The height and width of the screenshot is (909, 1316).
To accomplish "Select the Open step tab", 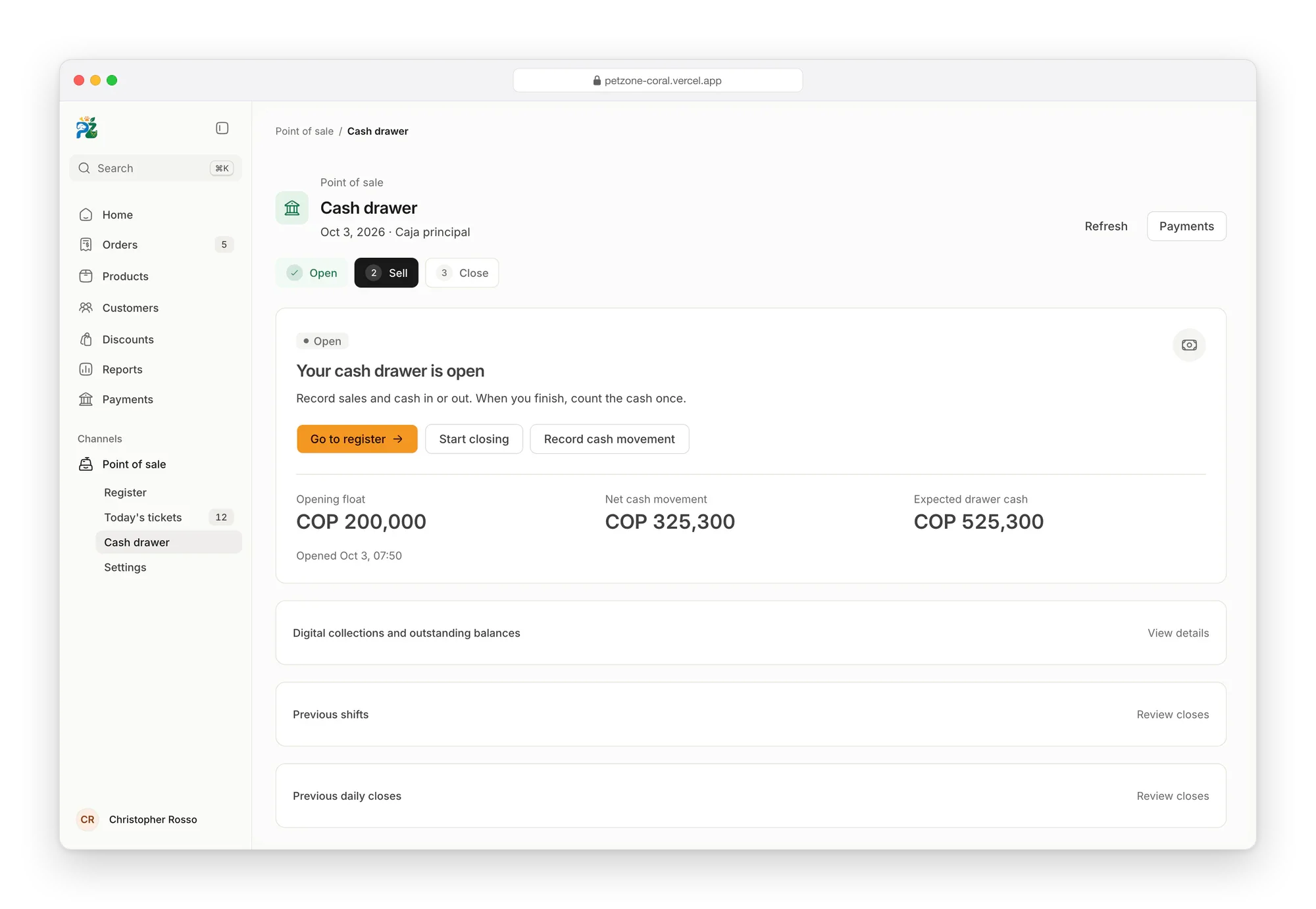I will [312, 273].
